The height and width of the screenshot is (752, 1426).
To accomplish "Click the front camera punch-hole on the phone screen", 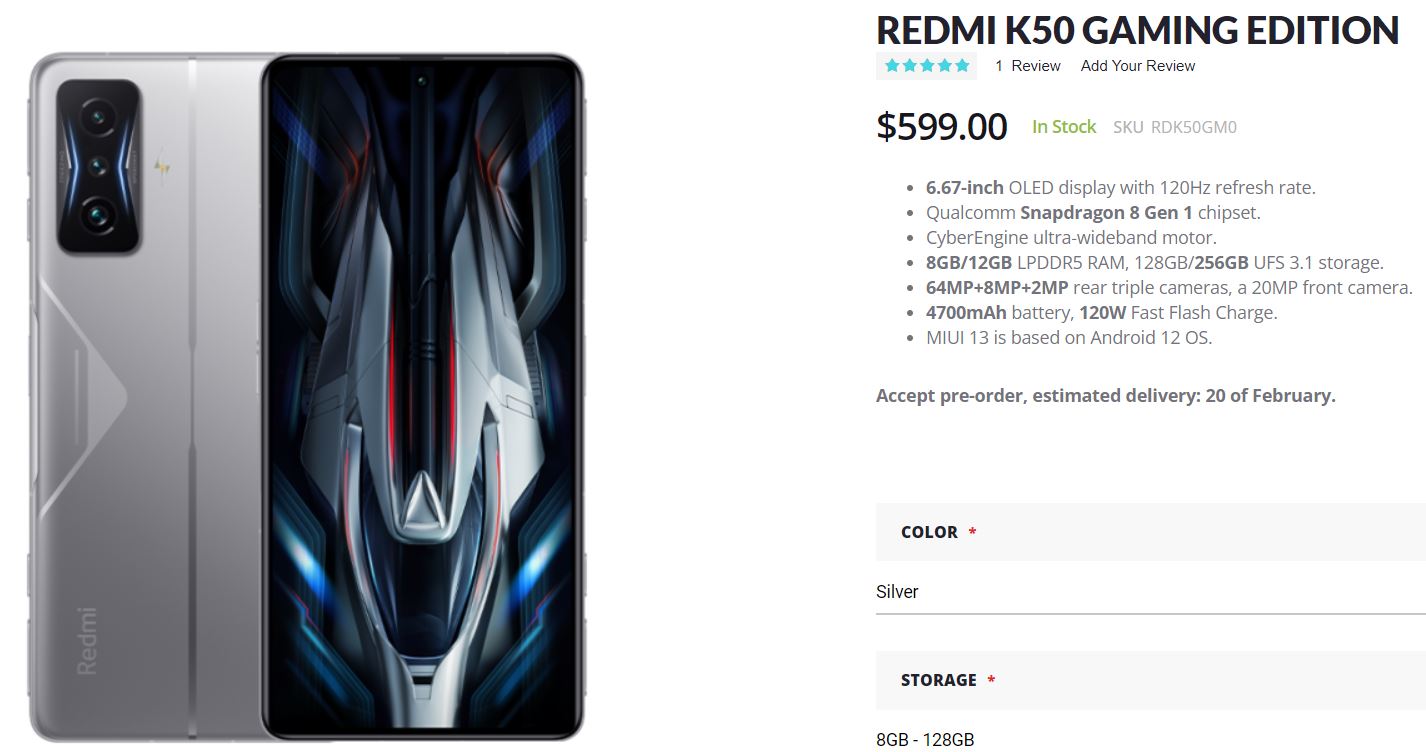I will pos(421,79).
